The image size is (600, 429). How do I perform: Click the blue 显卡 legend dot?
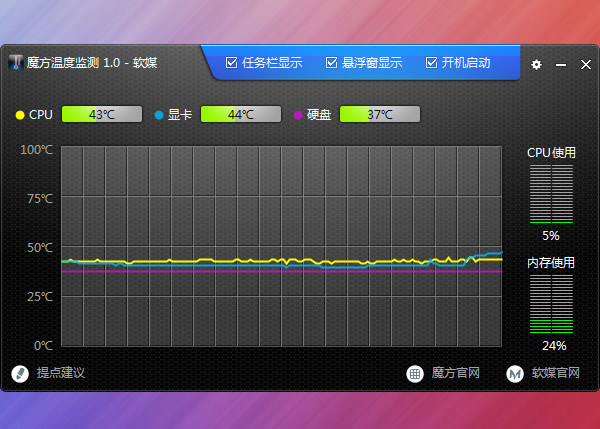coord(158,115)
